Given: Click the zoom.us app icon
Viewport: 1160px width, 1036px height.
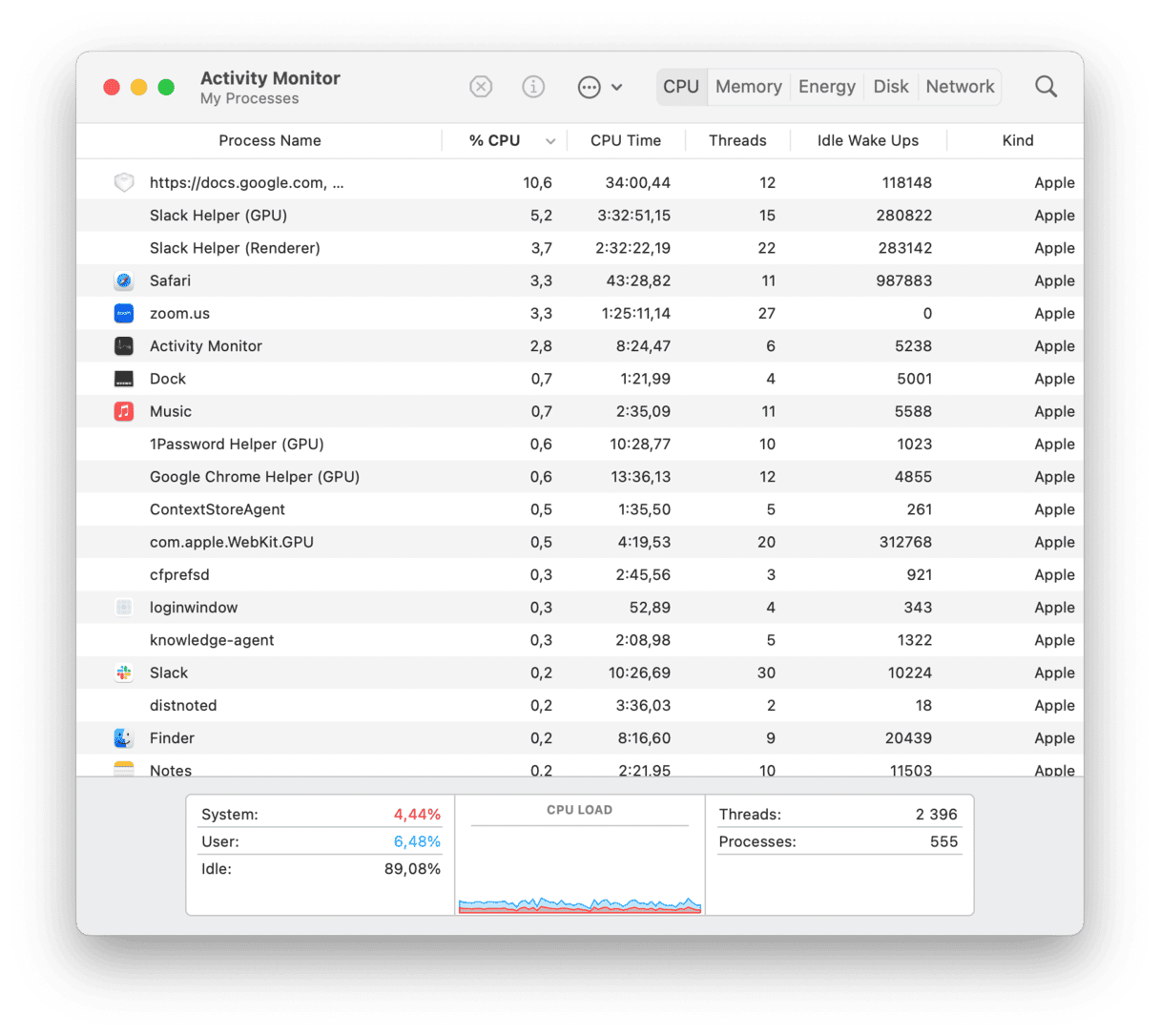Looking at the screenshot, I should click(124, 313).
